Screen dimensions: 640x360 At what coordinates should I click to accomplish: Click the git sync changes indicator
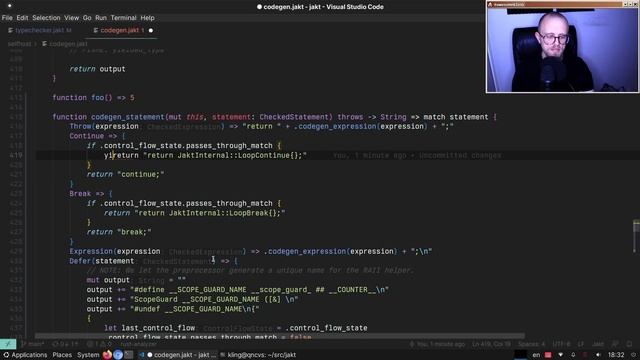pyautogui.click(x=65, y=344)
